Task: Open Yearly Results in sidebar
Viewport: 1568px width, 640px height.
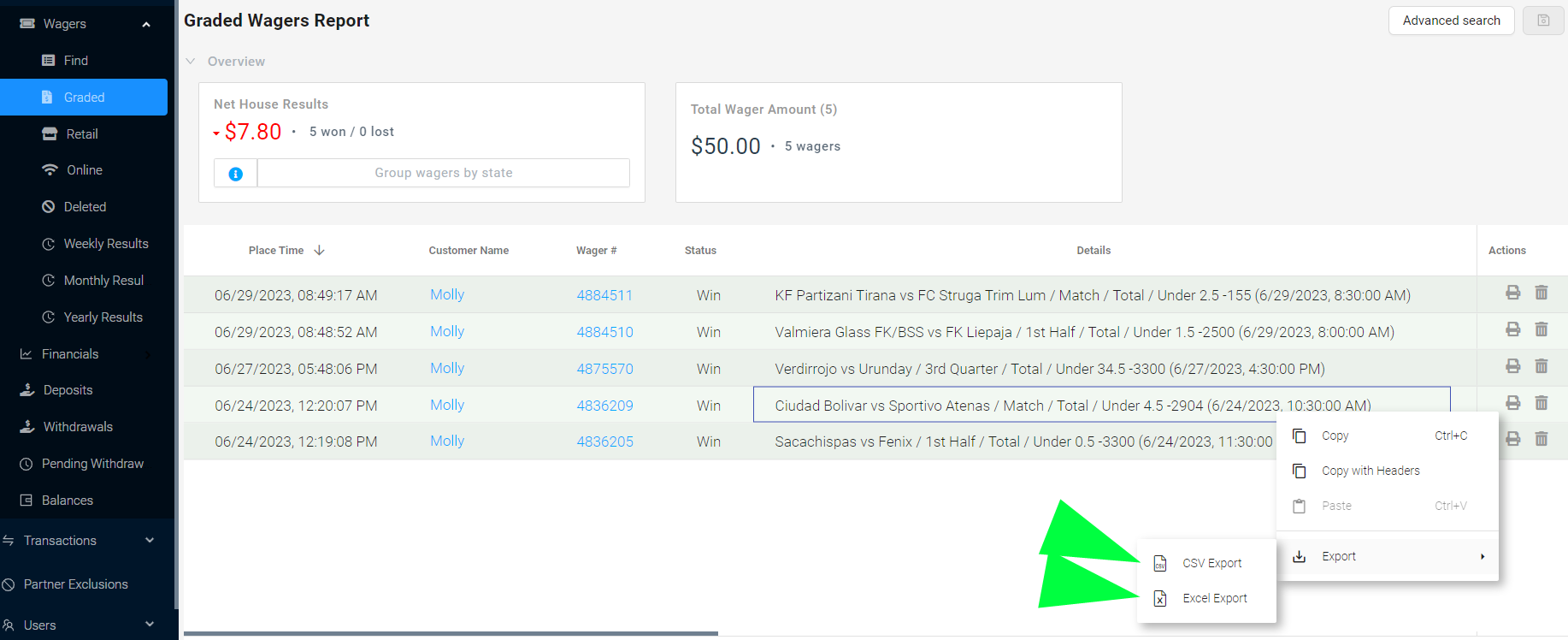Action: [x=103, y=317]
